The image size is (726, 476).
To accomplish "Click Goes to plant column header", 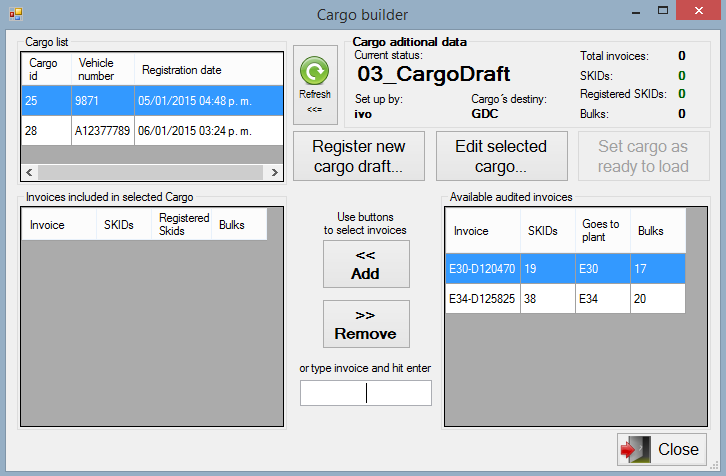I will tap(602, 231).
